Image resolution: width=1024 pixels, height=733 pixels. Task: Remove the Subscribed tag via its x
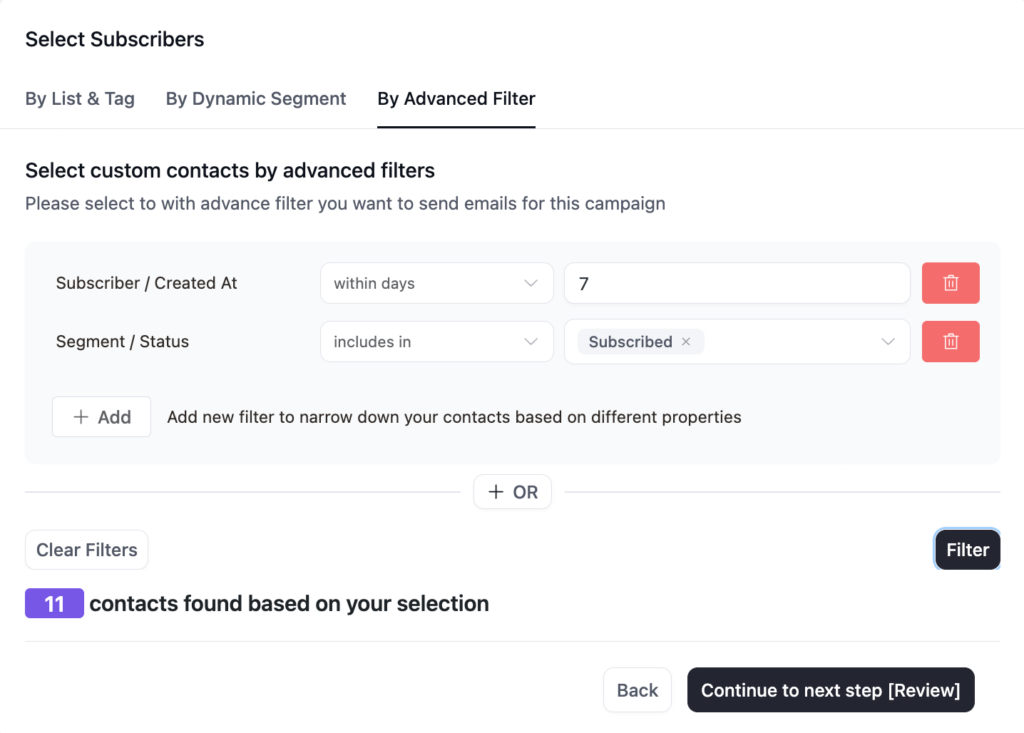click(686, 342)
